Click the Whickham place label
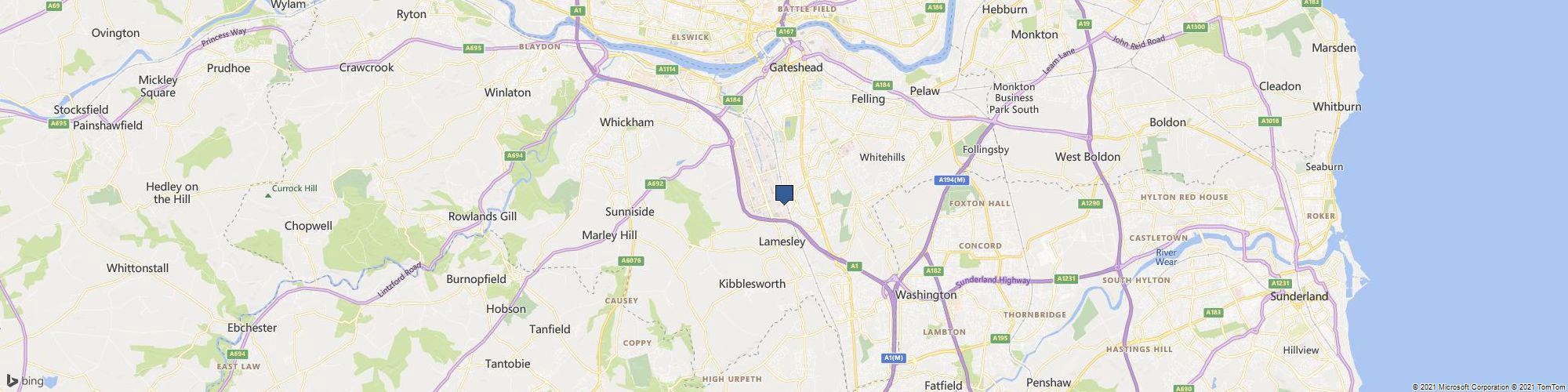 626,122
